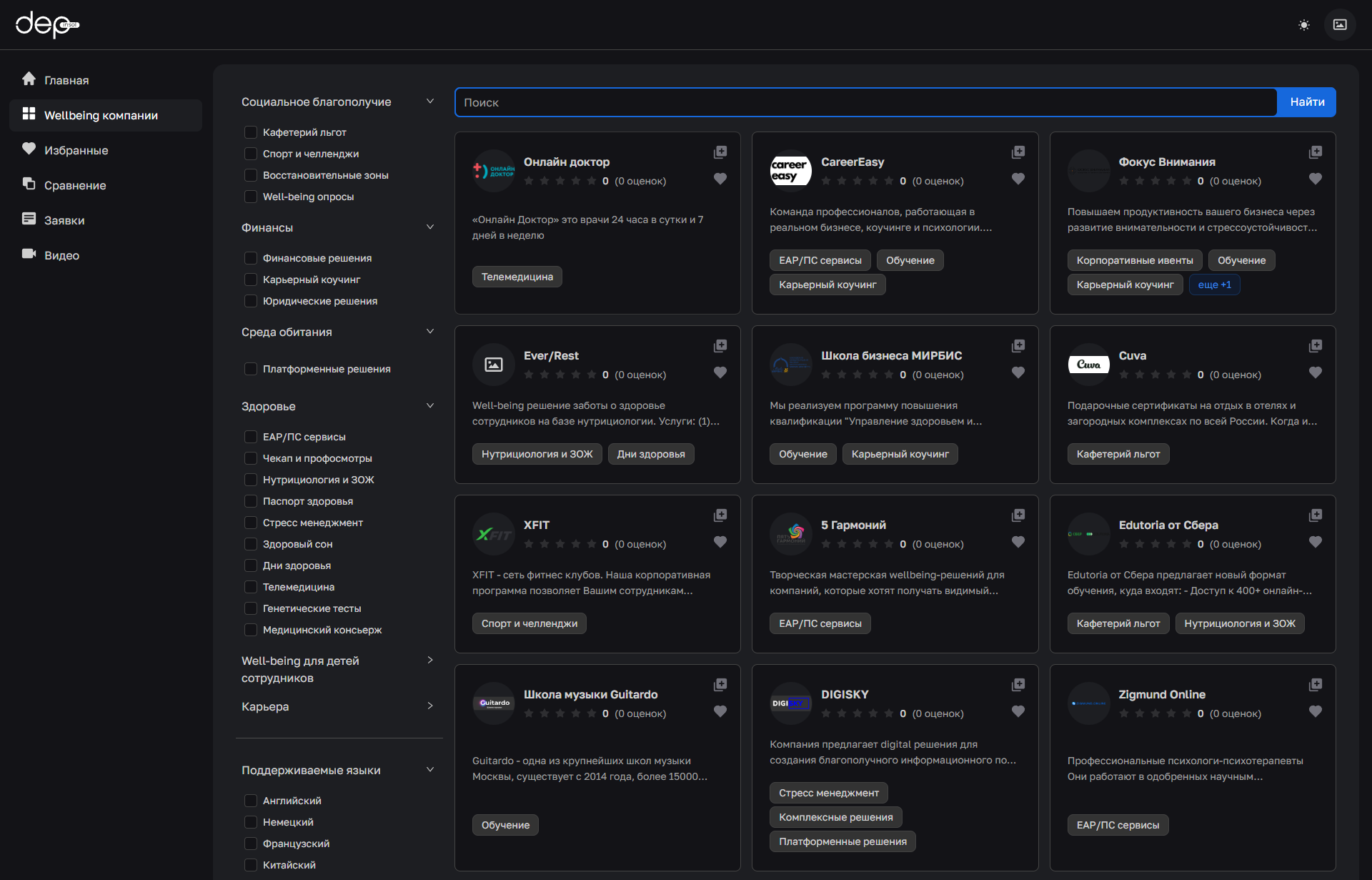The width and height of the screenshot is (1372, 880).
Task: Add XFIT to comparison
Action: coord(720,515)
